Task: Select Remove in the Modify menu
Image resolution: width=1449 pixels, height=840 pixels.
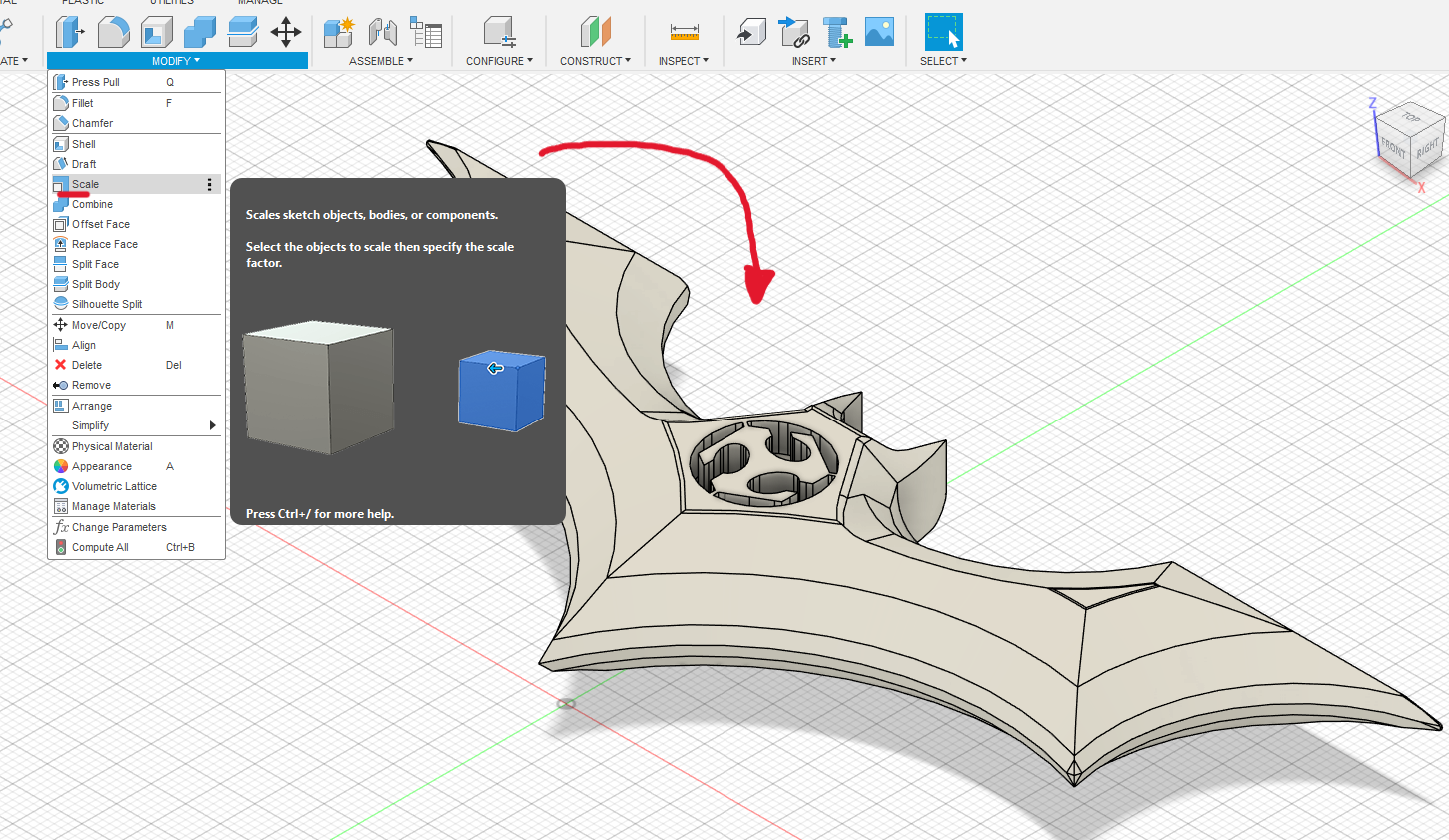Action: (135, 385)
